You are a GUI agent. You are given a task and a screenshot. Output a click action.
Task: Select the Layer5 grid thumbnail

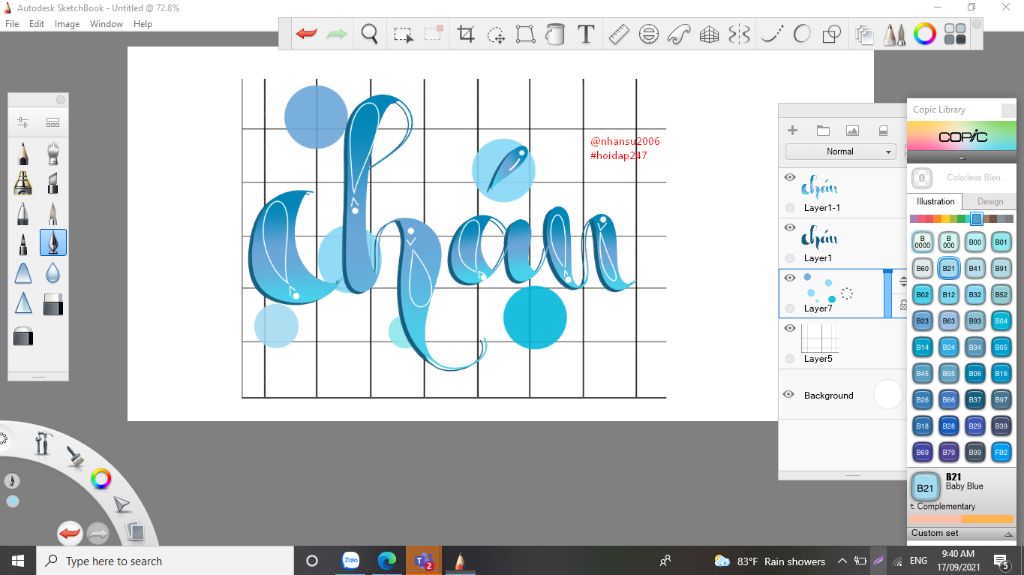pyautogui.click(x=820, y=338)
